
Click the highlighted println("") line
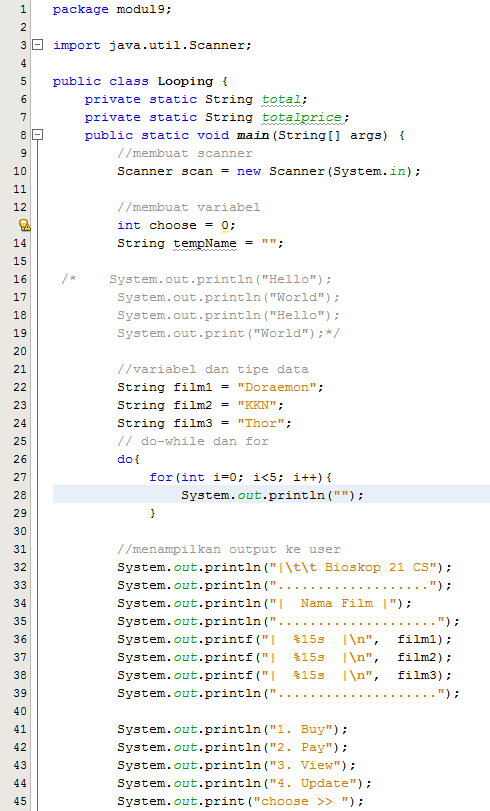271,495
